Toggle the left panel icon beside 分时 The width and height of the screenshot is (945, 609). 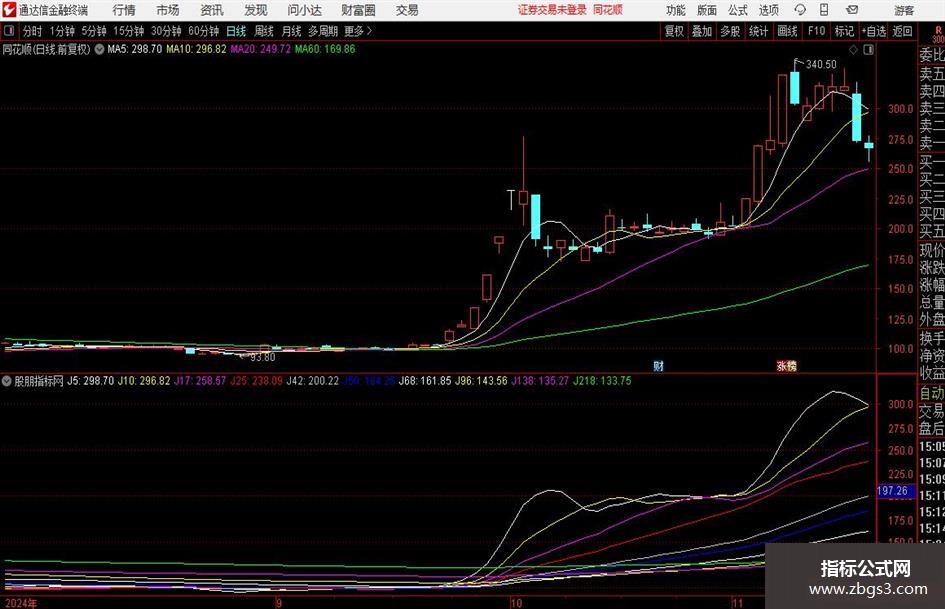(9, 31)
